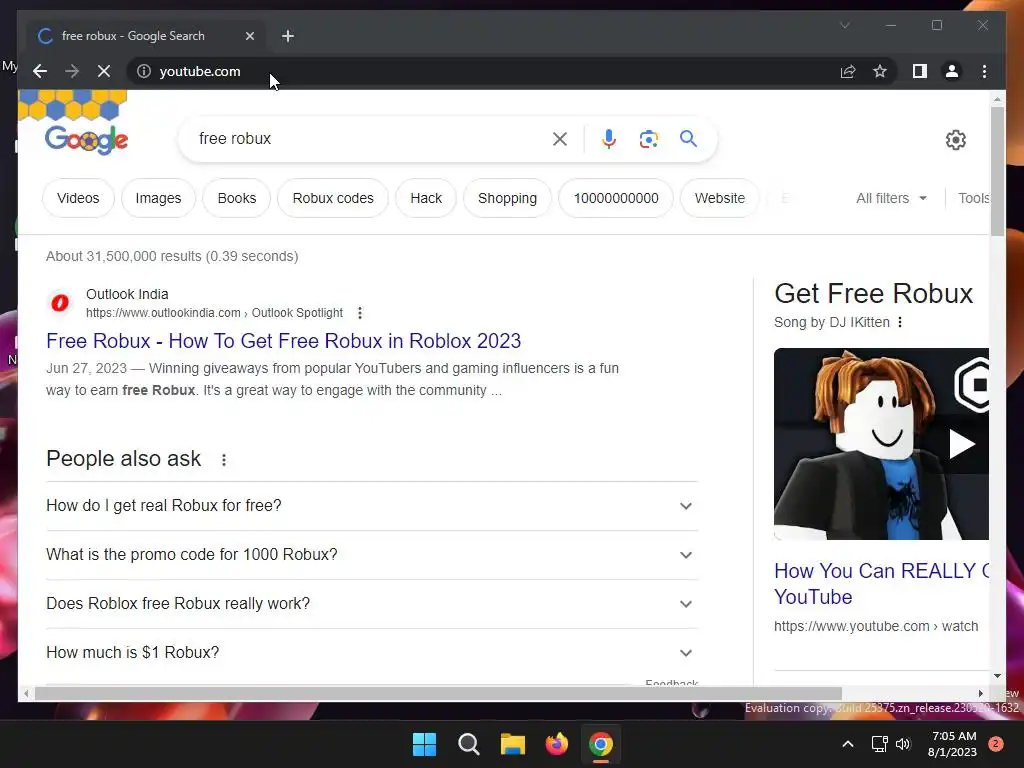Open the Outlook India favicon
Screen dimensions: 1024x768
(60, 303)
